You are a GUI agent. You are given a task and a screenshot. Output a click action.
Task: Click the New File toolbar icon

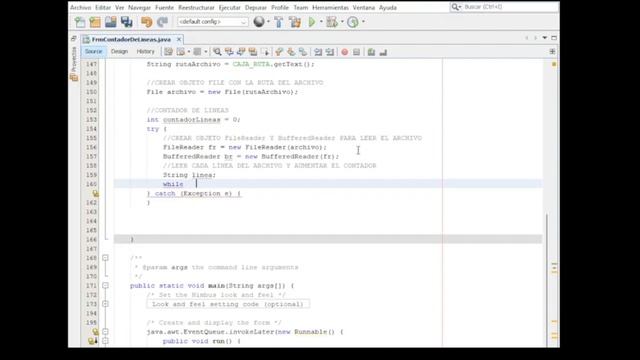coord(80,22)
